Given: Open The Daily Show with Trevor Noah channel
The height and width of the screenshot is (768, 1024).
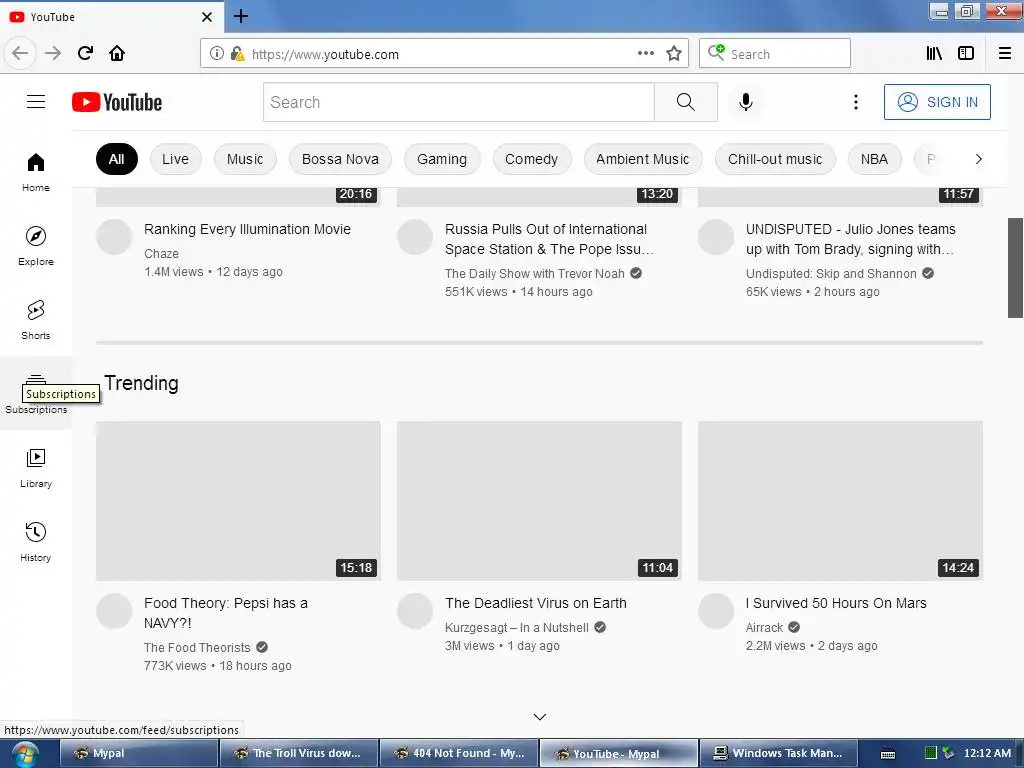Looking at the screenshot, I should (535, 274).
